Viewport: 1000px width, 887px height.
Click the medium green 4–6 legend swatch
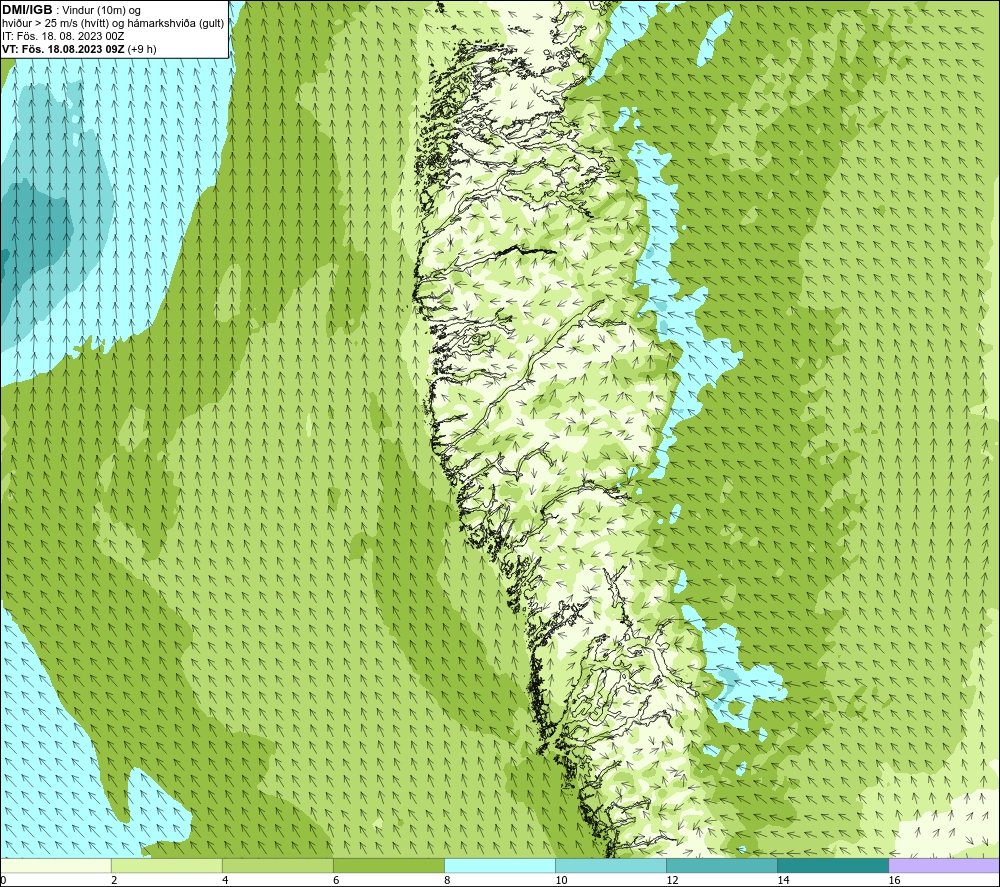point(278,865)
